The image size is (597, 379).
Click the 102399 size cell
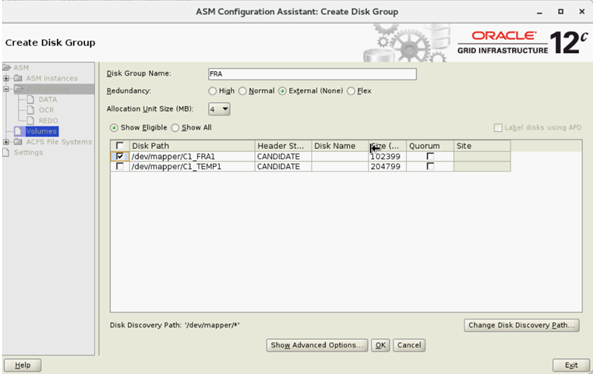point(387,157)
